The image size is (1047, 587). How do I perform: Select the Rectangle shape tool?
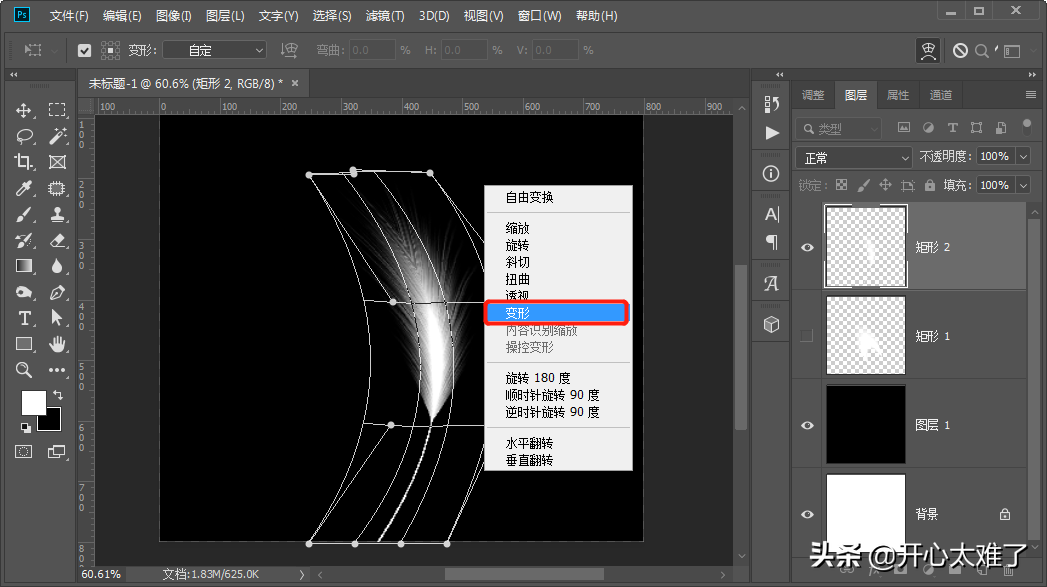pos(24,345)
